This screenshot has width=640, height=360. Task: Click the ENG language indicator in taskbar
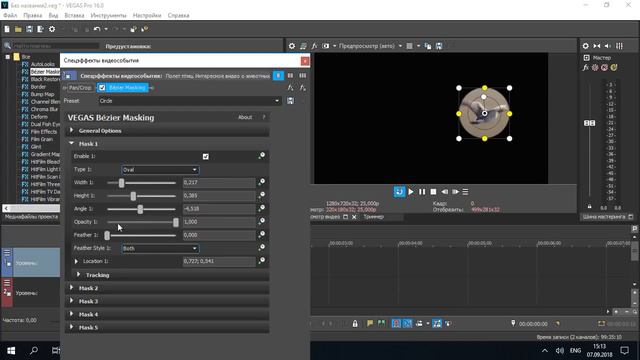coord(576,351)
